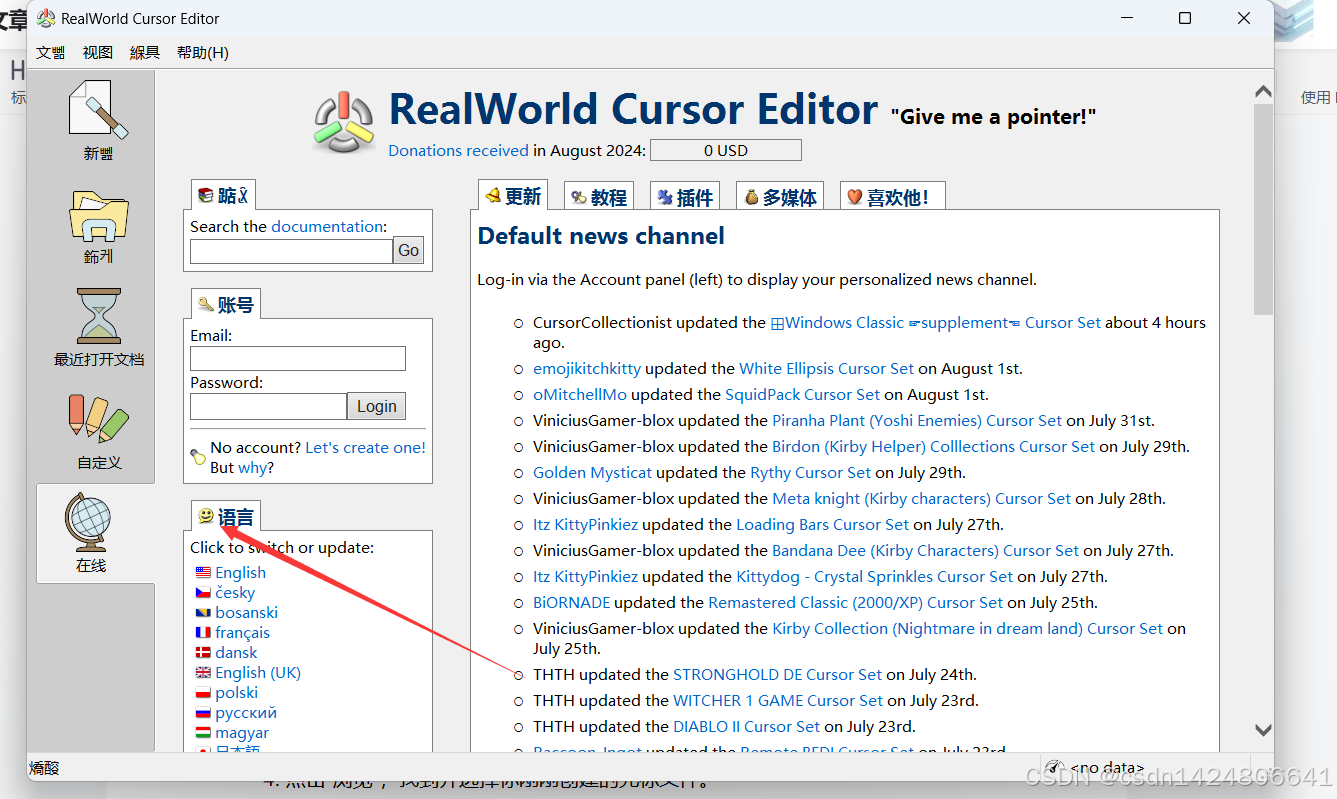
Task: Click the Hungarian flag icon
Action: (x=203, y=733)
